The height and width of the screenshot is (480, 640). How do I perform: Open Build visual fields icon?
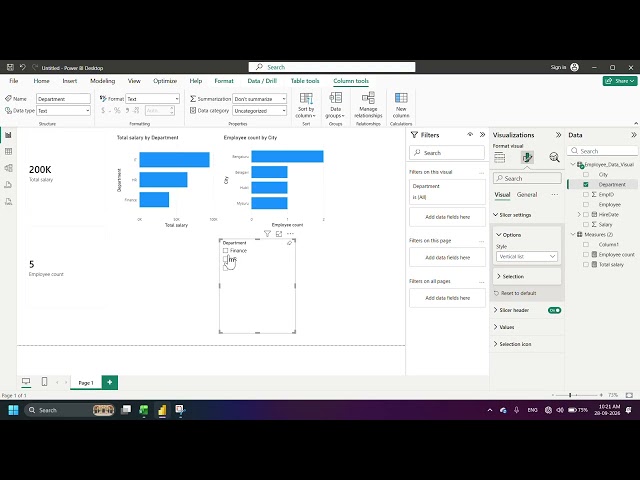[500, 158]
